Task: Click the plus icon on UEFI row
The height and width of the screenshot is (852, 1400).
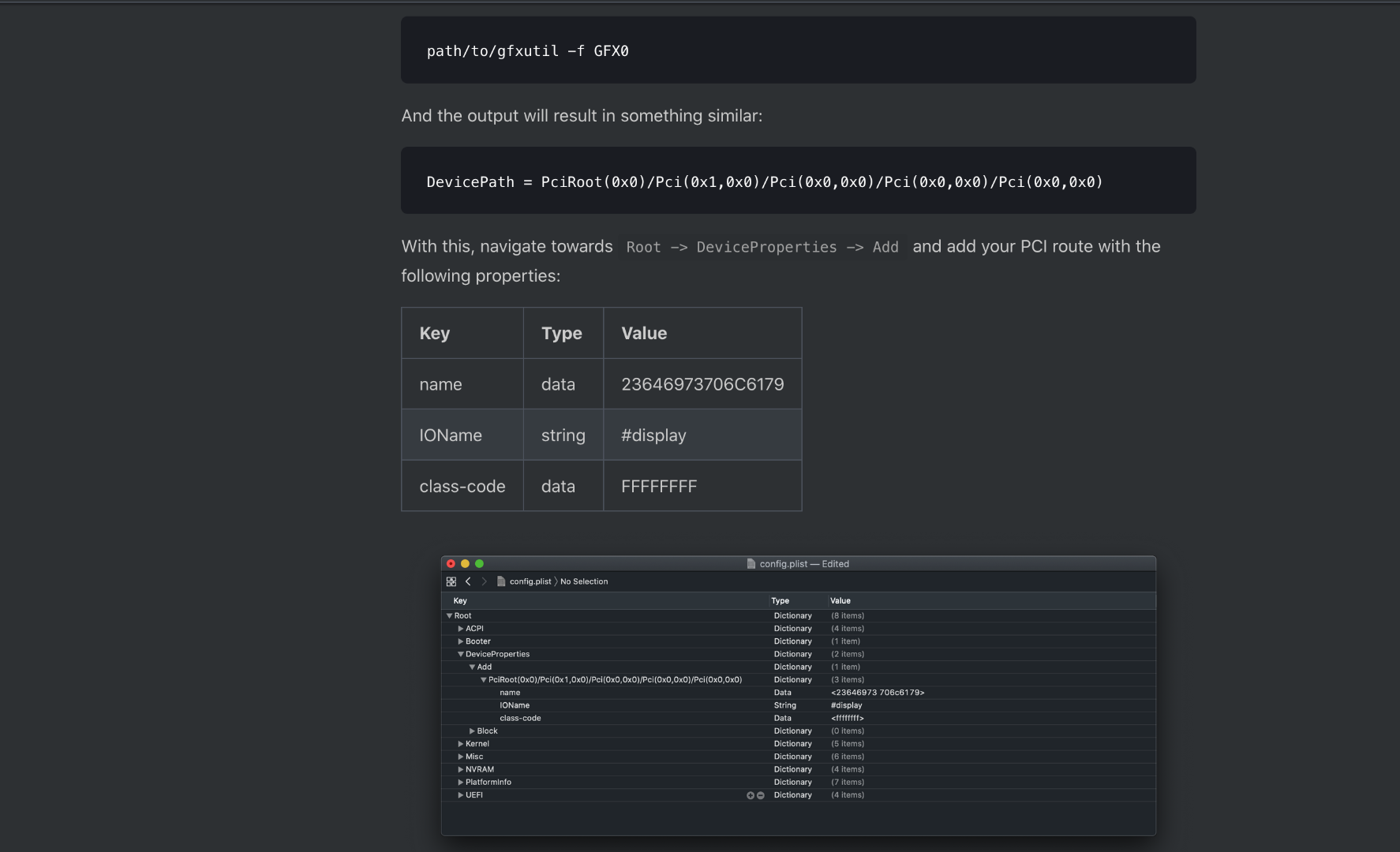Action: (x=751, y=795)
